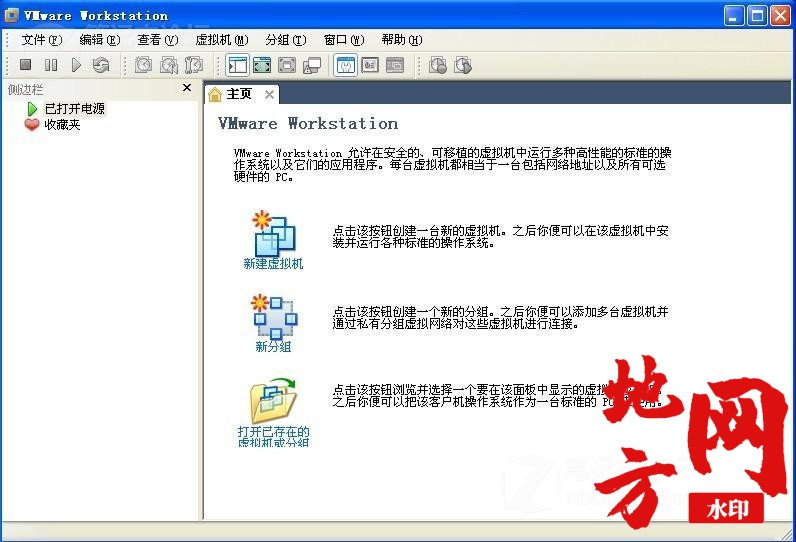The image size is (796, 542).
Task: Click the Power On play triangle icon
Action: [76, 65]
